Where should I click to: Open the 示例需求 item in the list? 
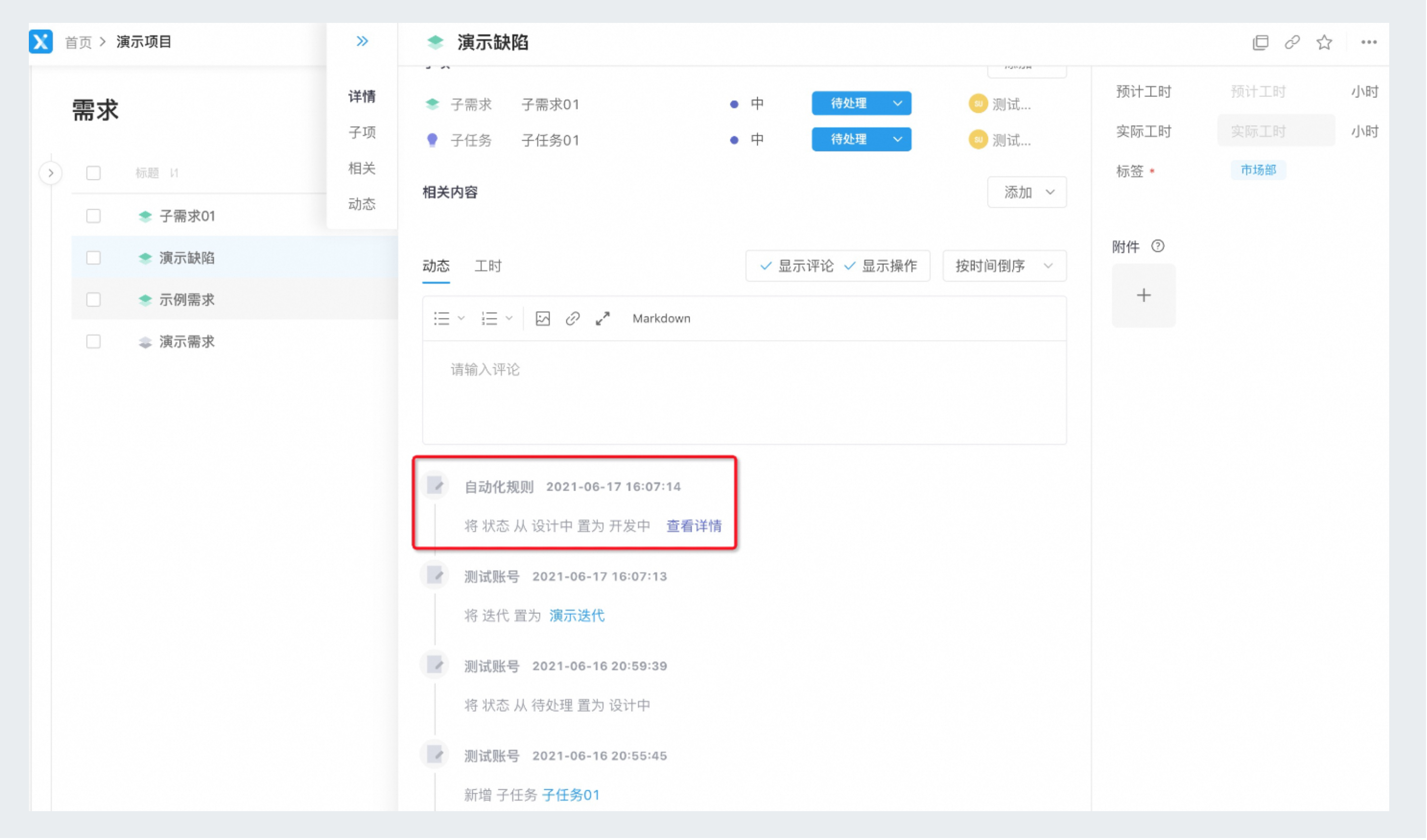[187, 300]
